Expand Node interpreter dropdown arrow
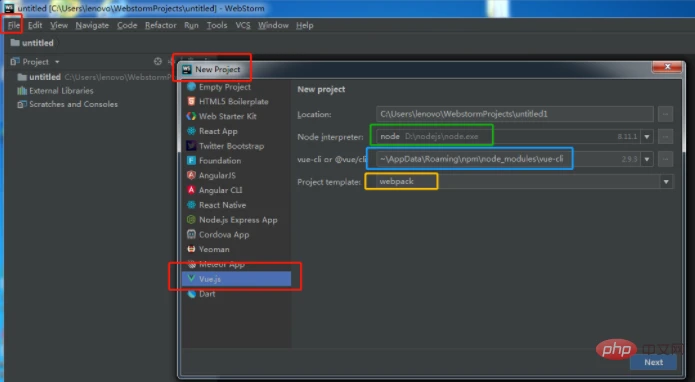Image resolution: width=695 pixels, height=382 pixels. (x=647, y=136)
